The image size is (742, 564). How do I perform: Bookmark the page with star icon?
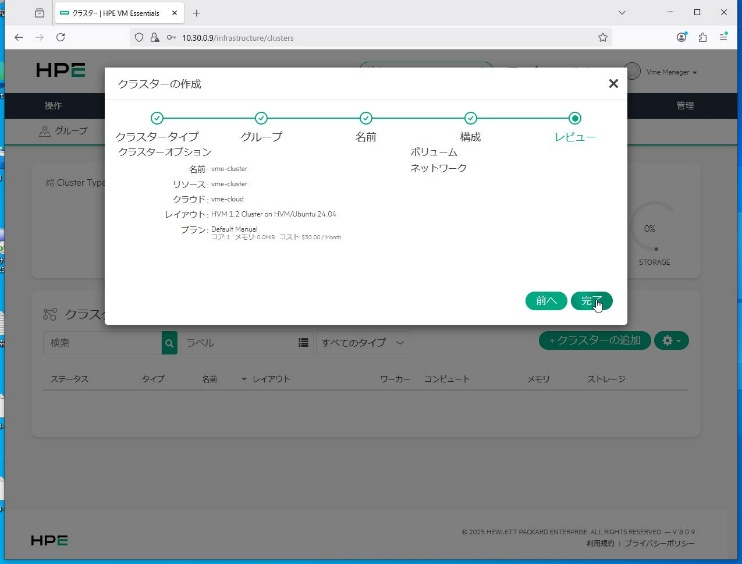click(x=603, y=37)
